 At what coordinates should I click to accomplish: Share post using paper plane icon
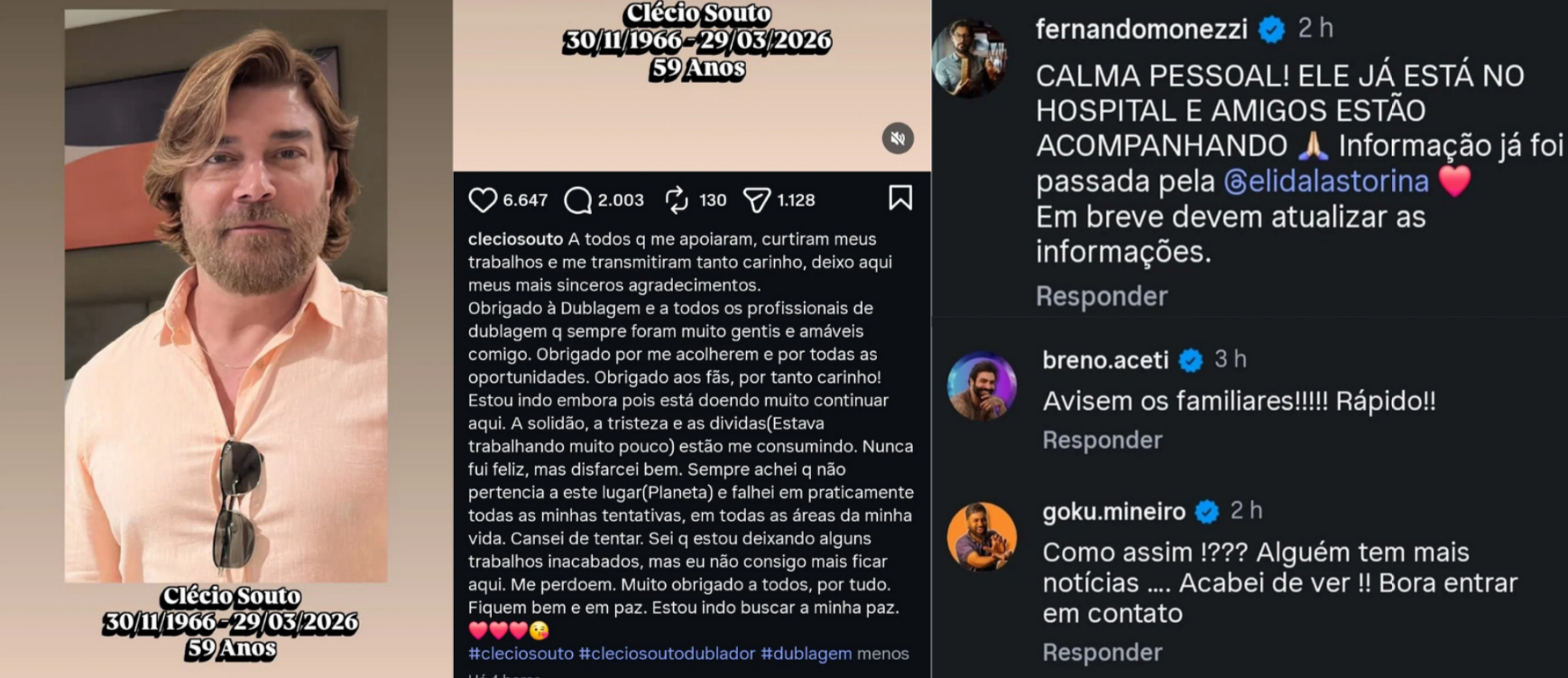coord(756,200)
